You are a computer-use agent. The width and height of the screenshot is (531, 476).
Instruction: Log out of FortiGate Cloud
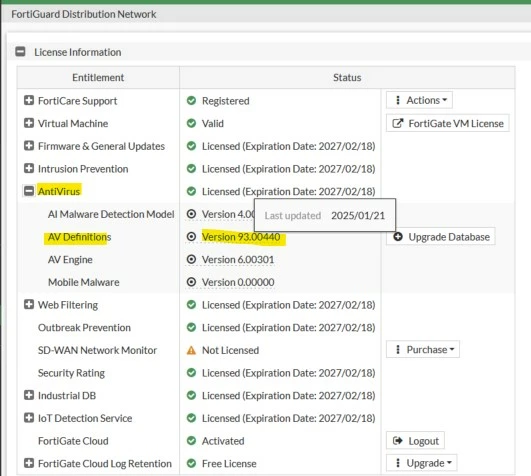415,441
